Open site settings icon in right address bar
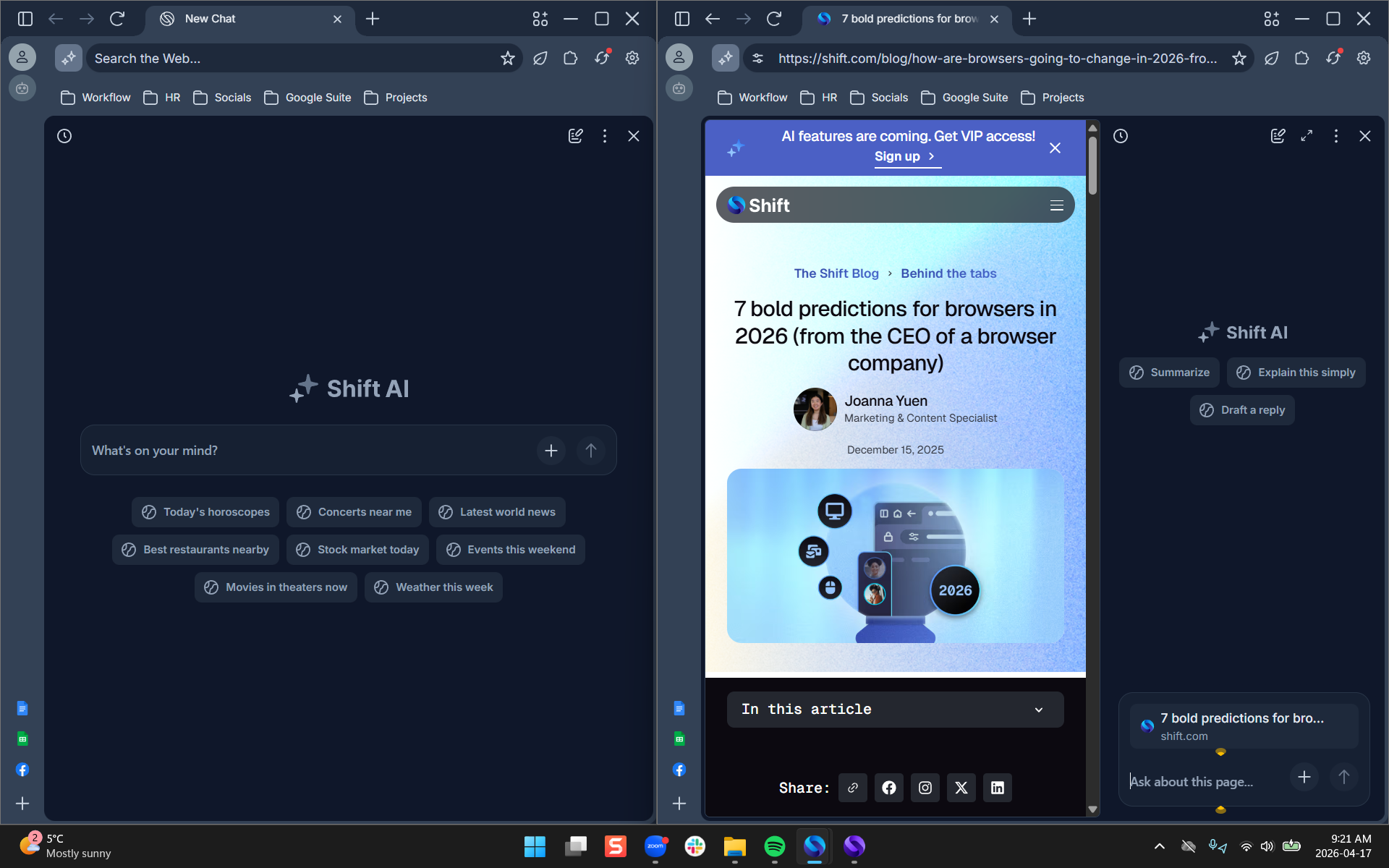Screen dimensions: 1389x868 [757, 58]
